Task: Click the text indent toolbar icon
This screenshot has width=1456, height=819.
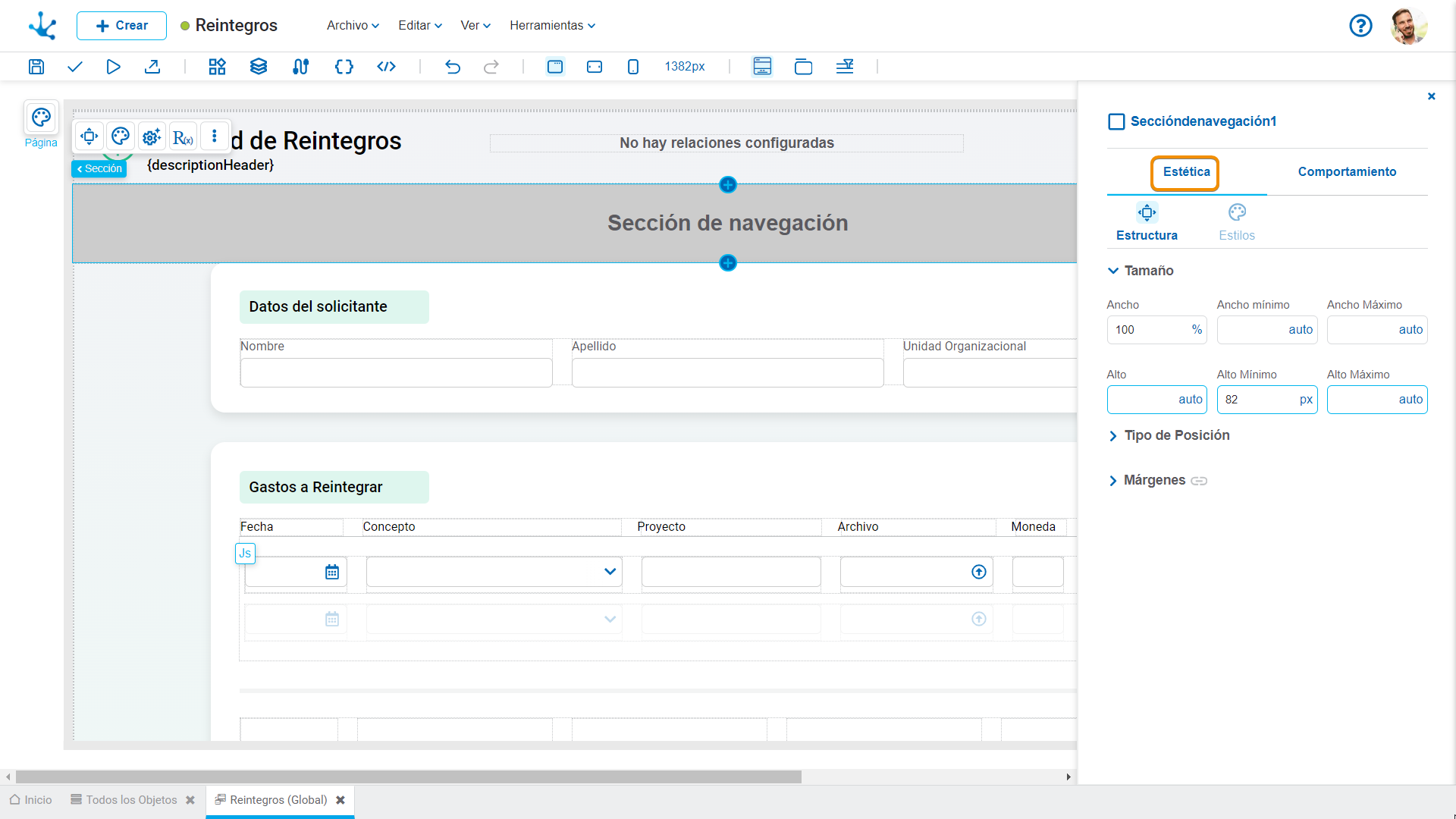Action: (845, 67)
